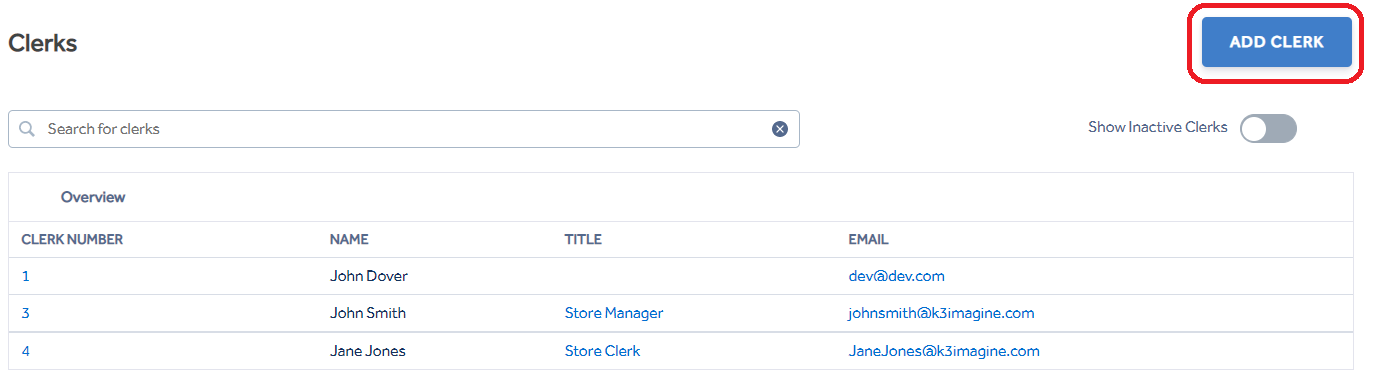
Task: Open the Overview tab
Action: click(x=93, y=197)
